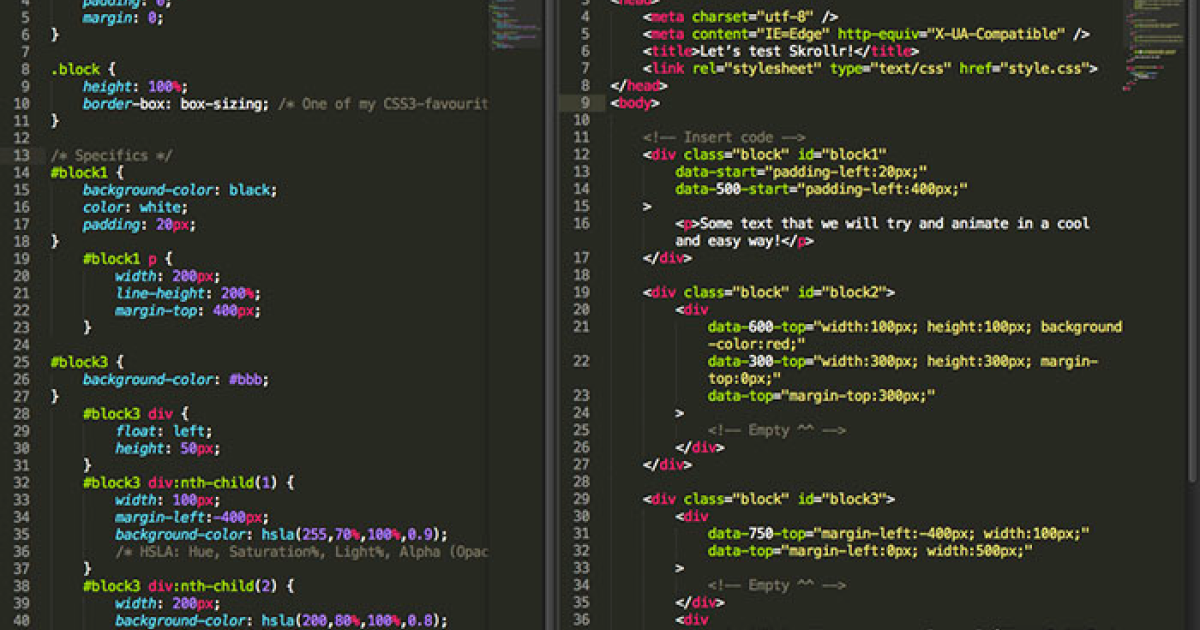Select line number 16 in the HTML pane
The height and width of the screenshot is (630, 1200).
coord(585,224)
